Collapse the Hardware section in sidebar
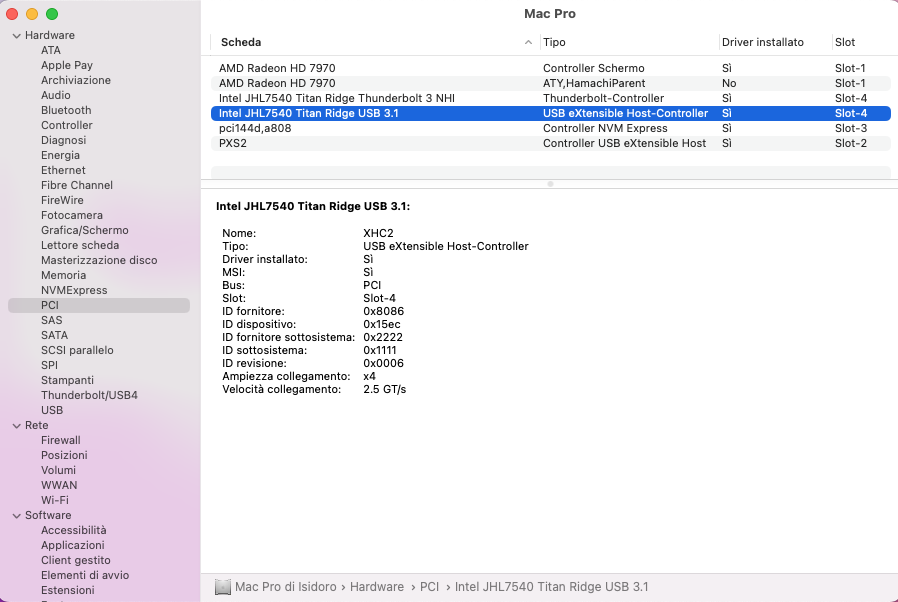 (17, 36)
